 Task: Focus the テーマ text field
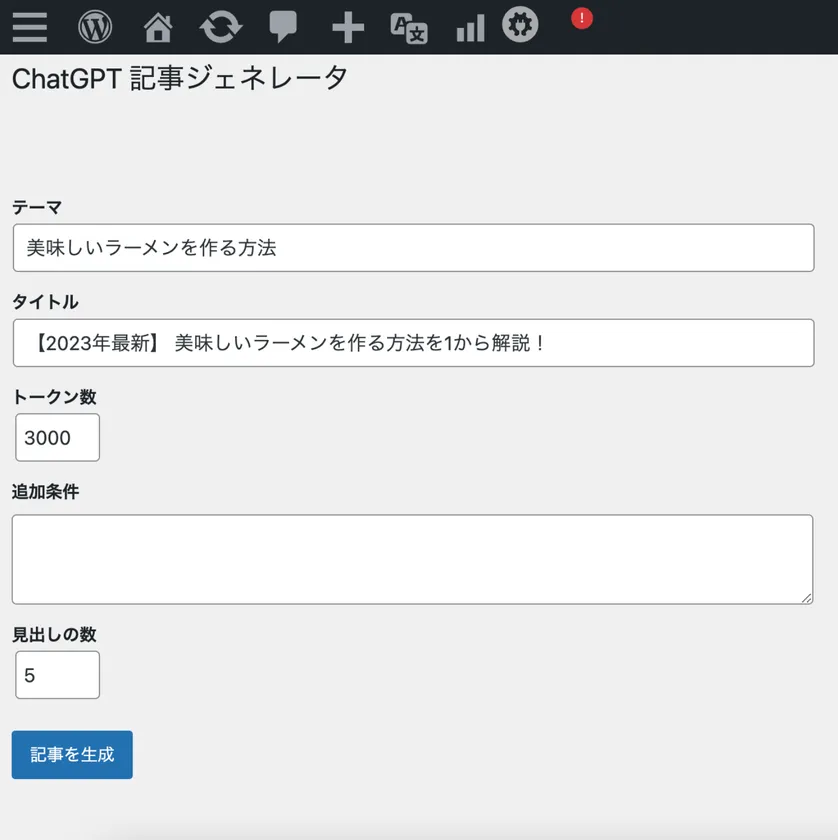click(x=413, y=248)
